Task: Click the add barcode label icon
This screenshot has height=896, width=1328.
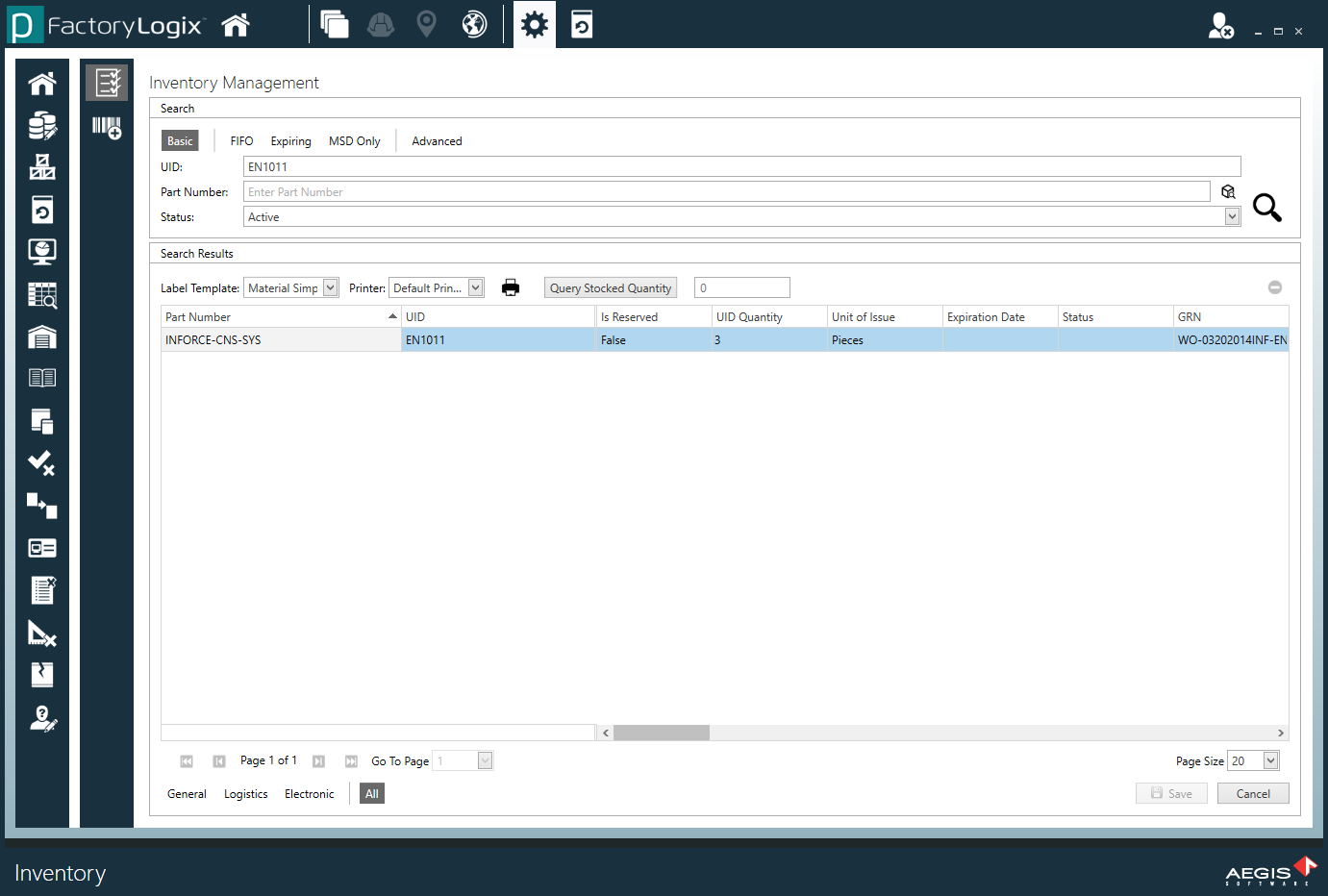Action: point(106,126)
